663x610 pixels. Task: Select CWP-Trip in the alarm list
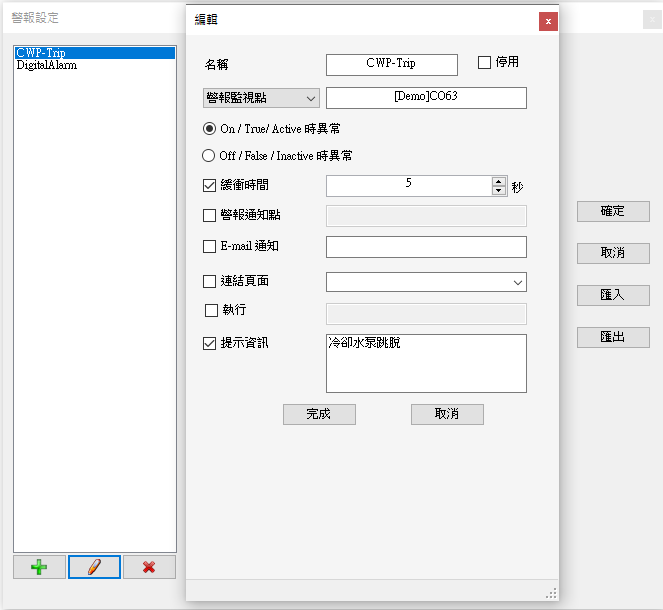coord(41,53)
